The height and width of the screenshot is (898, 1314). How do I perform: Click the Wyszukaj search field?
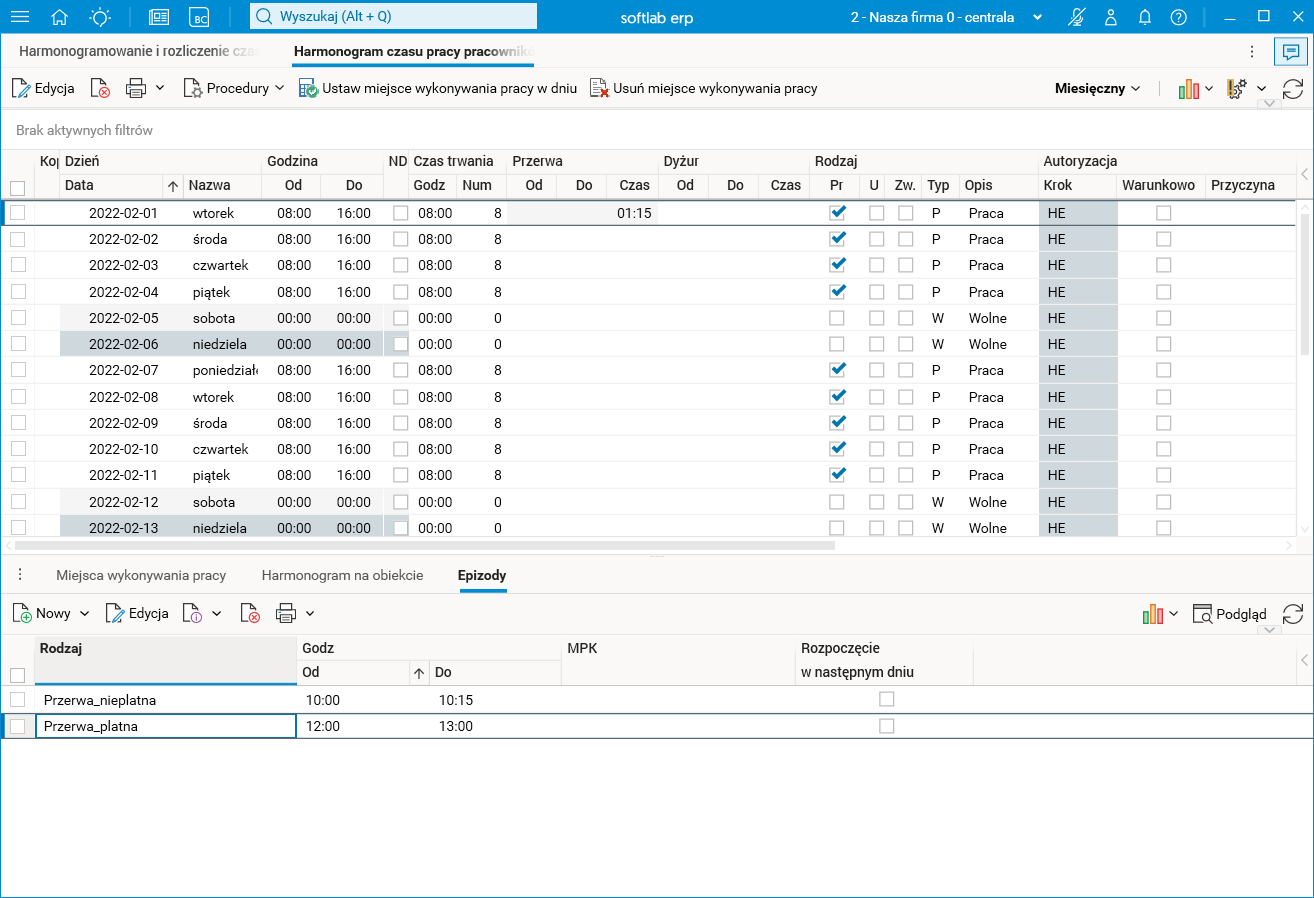click(392, 17)
